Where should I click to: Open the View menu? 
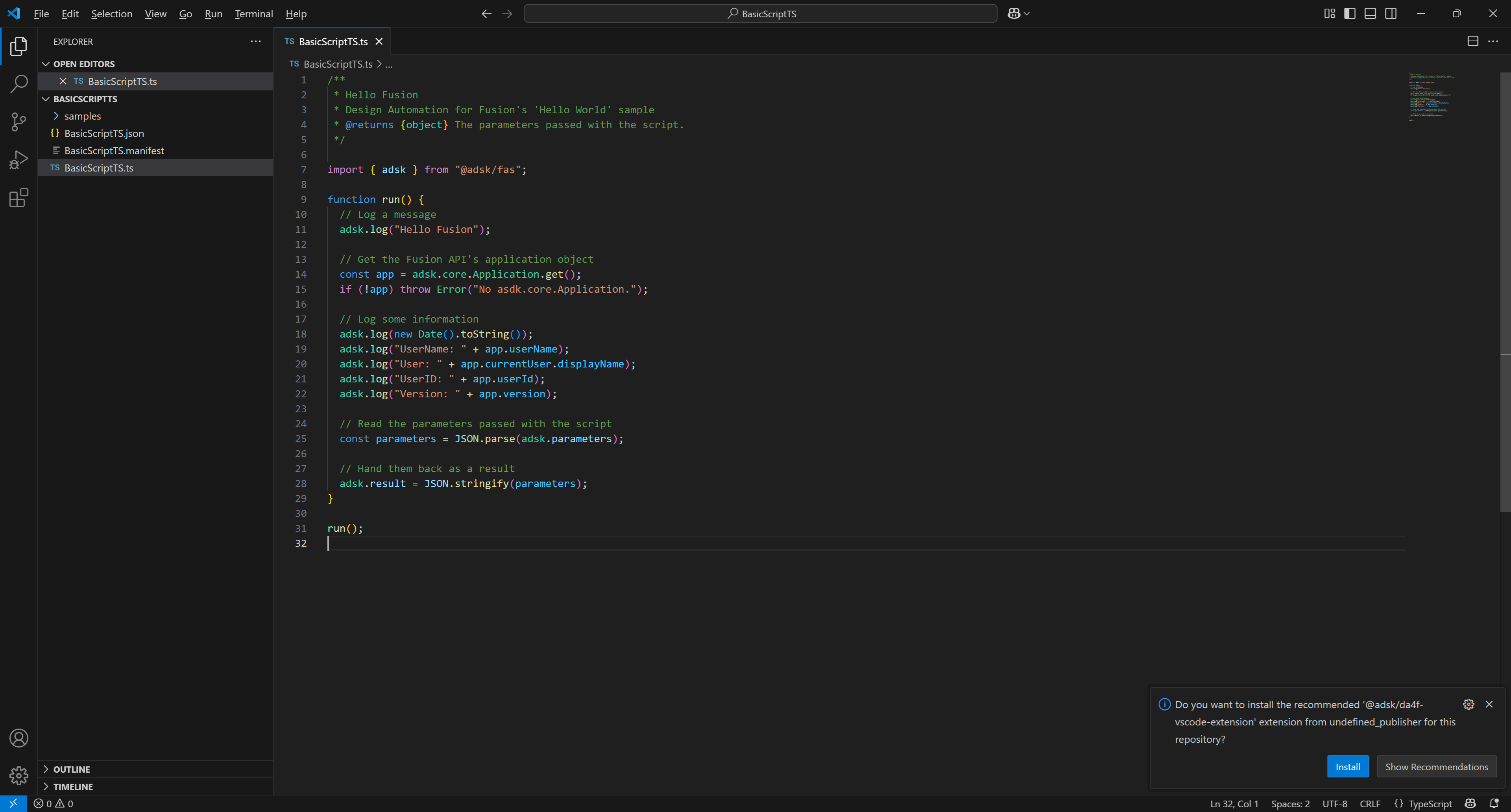click(155, 13)
